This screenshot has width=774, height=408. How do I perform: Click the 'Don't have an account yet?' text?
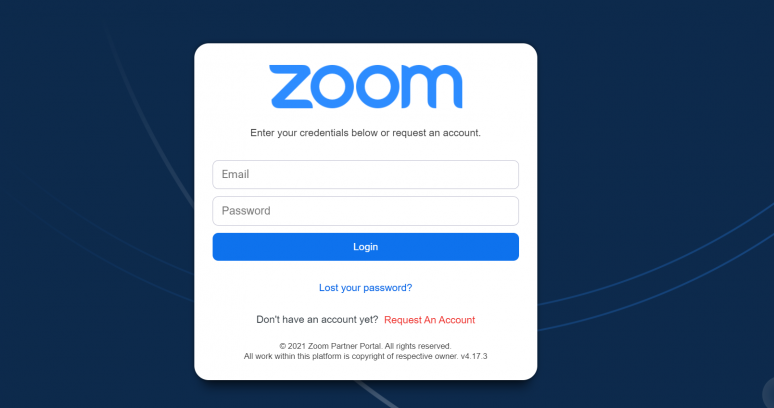point(317,320)
